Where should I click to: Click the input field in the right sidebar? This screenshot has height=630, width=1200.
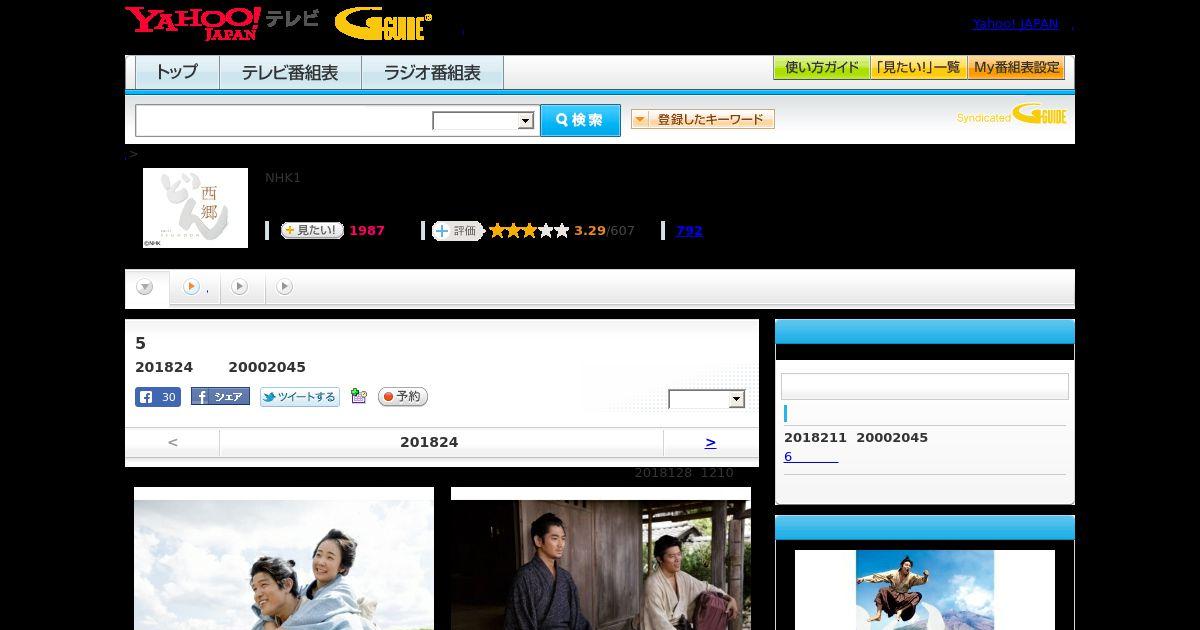tap(925, 386)
